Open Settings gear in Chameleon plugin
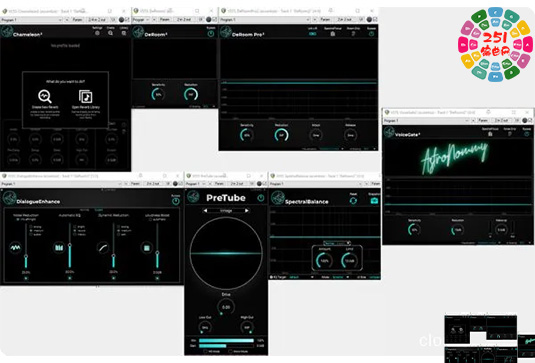 pyautogui.click(x=97, y=33)
